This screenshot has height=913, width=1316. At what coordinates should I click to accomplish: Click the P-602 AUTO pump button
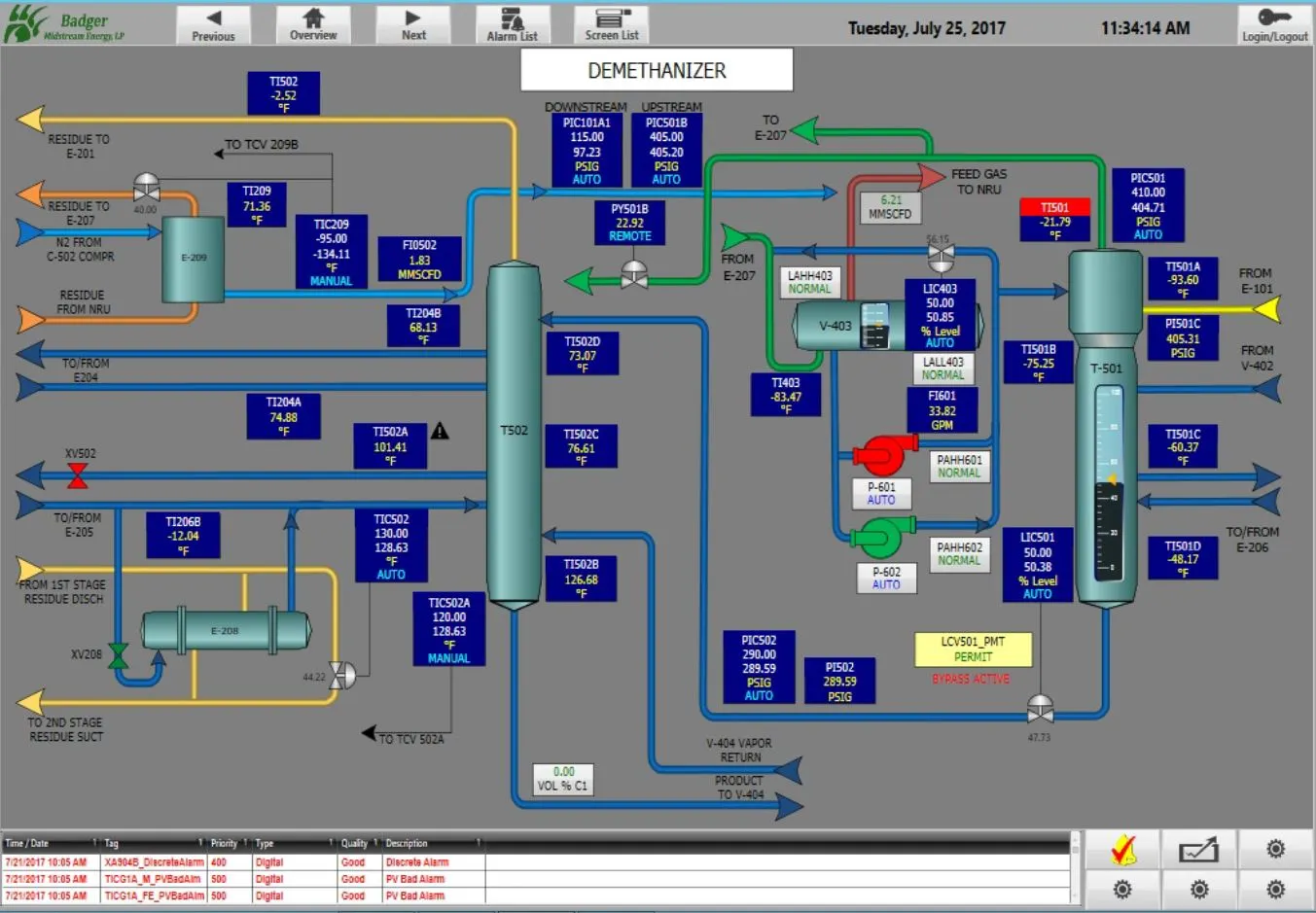point(886,579)
